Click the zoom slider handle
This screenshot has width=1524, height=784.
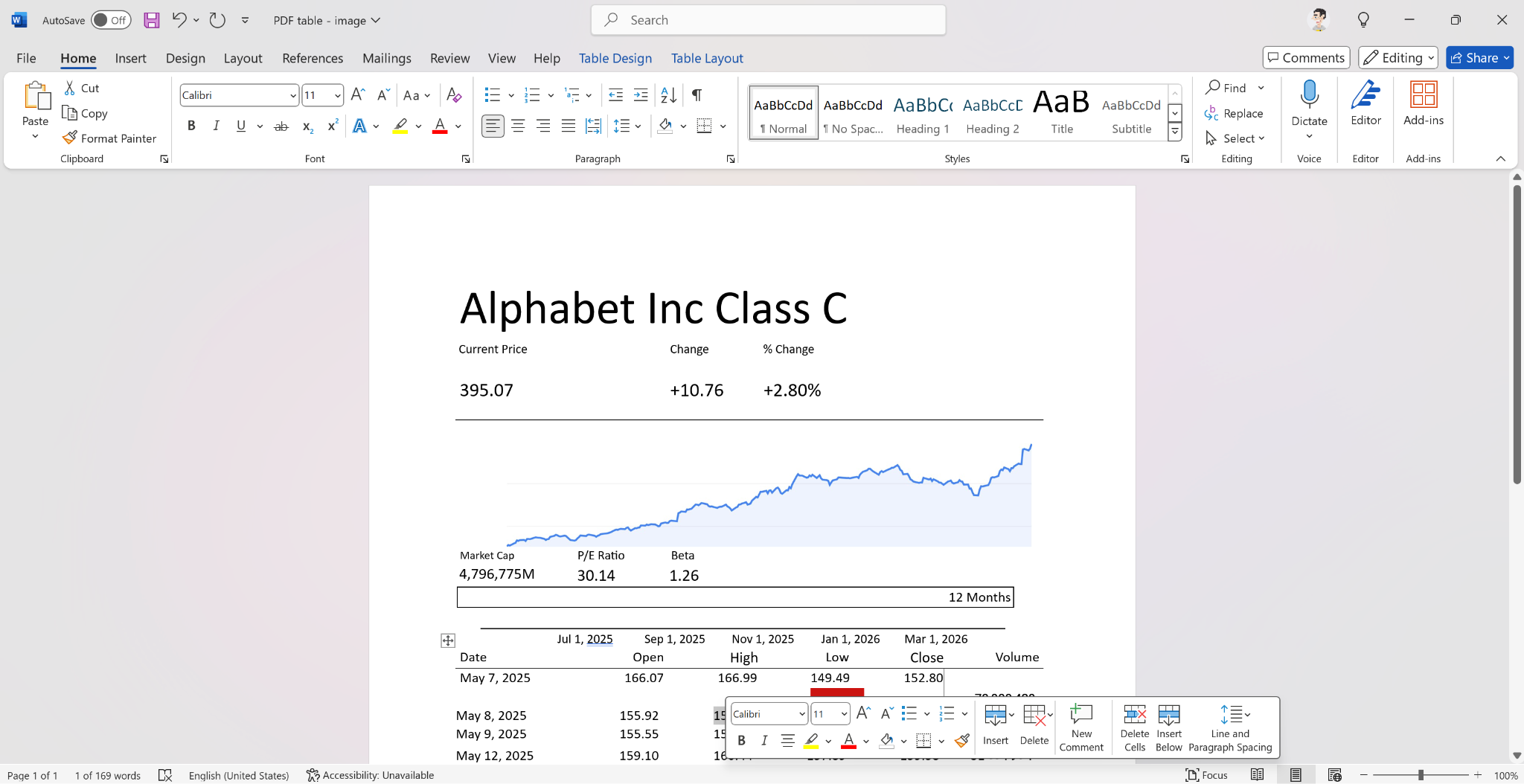point(1421,775)
